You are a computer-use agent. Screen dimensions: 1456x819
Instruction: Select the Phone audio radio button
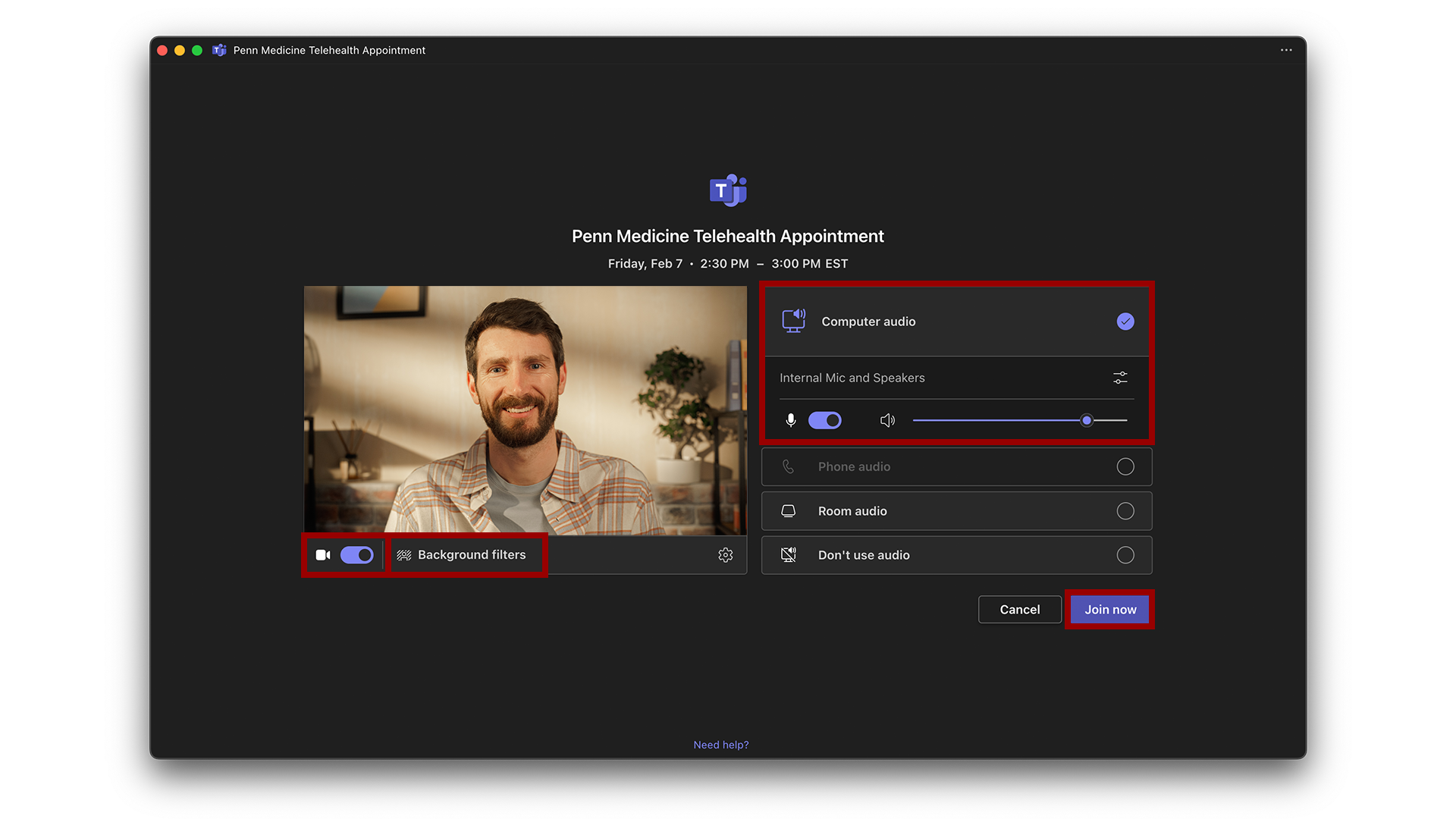[x=1125, y=466]
